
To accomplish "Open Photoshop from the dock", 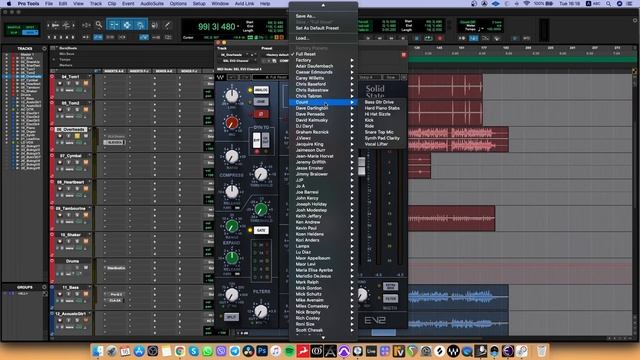I will coord(262,351).
